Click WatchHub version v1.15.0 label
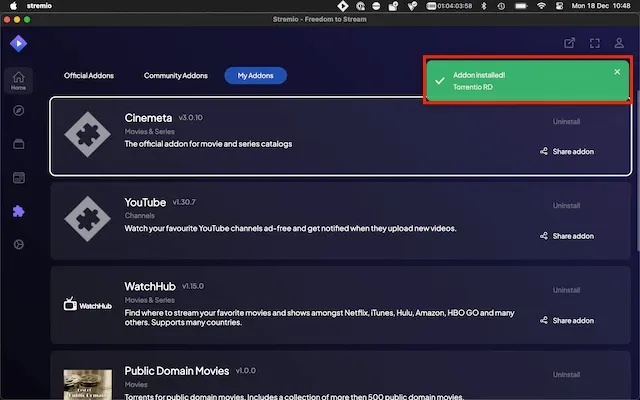 point(193,286)
